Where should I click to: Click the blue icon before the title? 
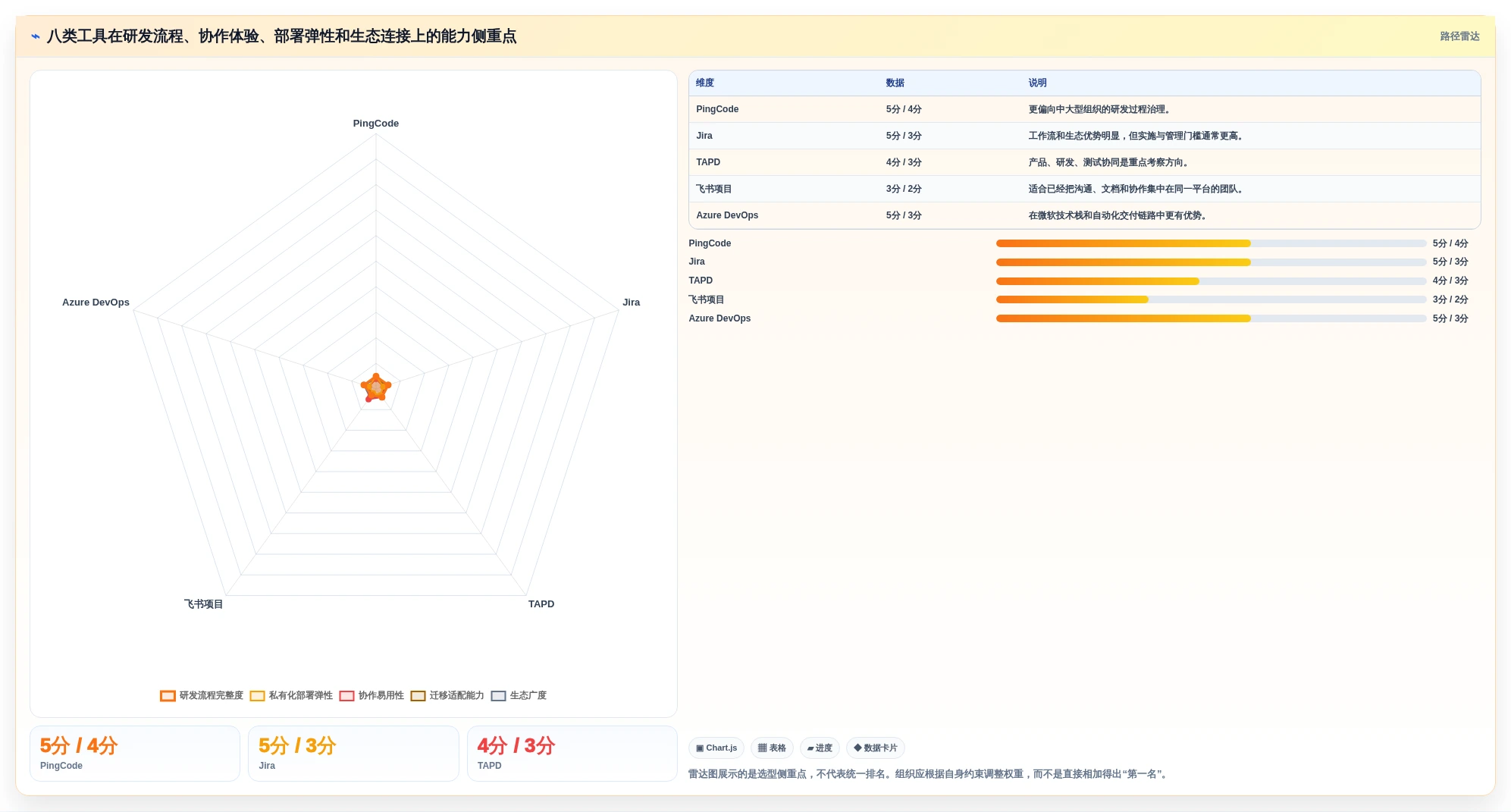pos(35,36)
